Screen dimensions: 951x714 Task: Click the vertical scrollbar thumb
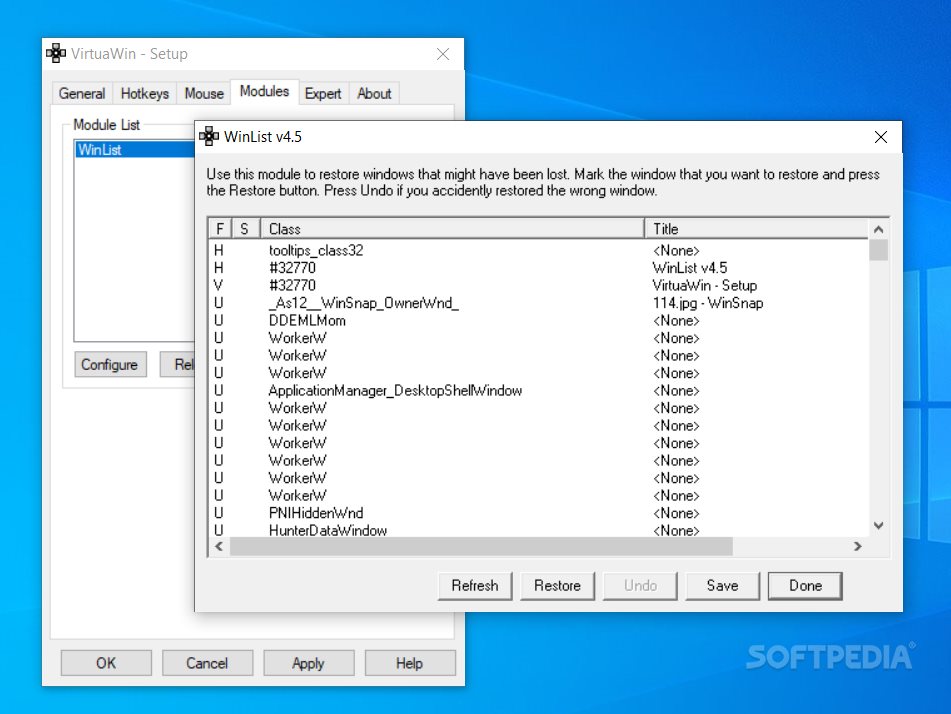878,250
